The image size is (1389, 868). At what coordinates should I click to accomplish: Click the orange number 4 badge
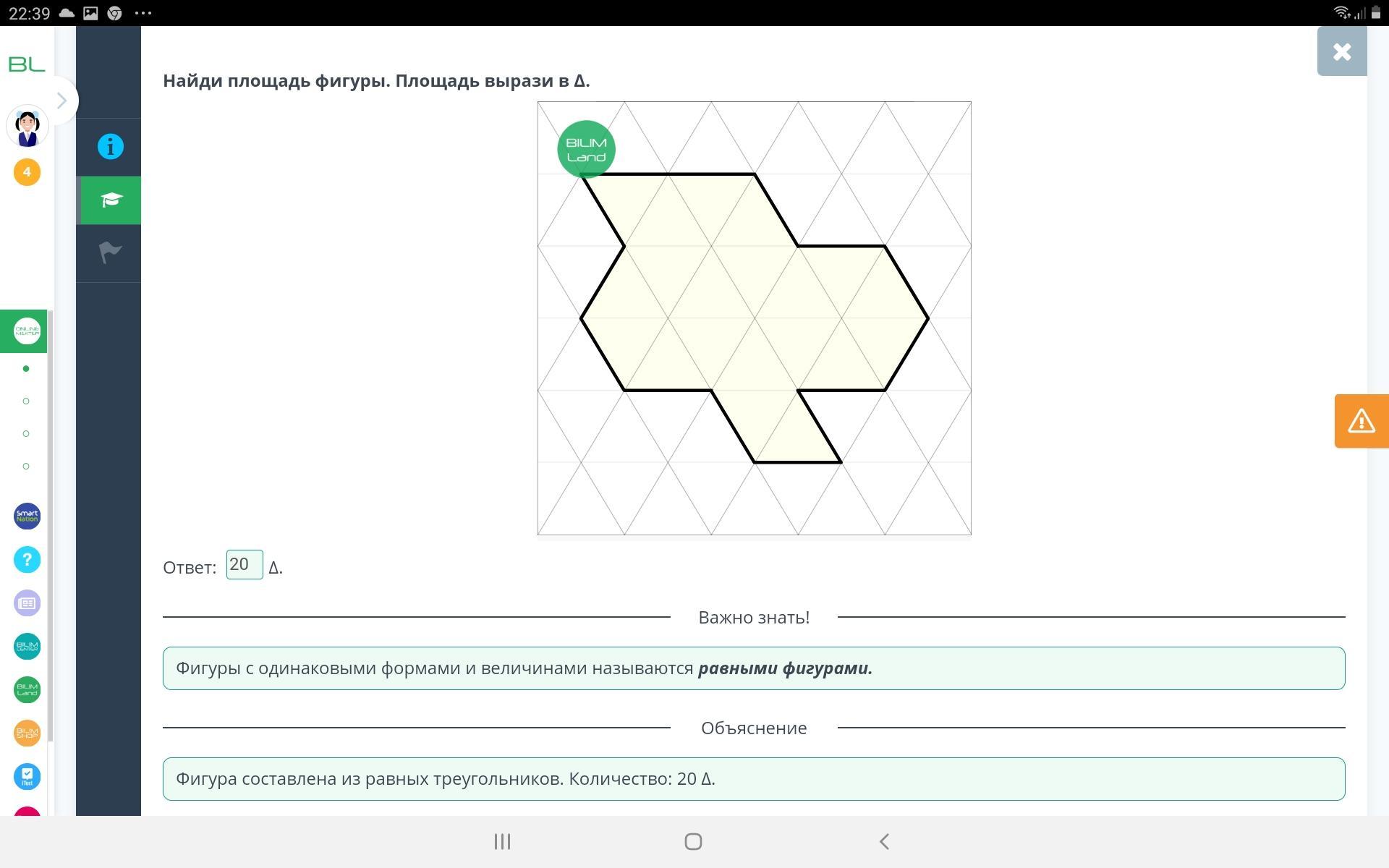tap(27, 172)
